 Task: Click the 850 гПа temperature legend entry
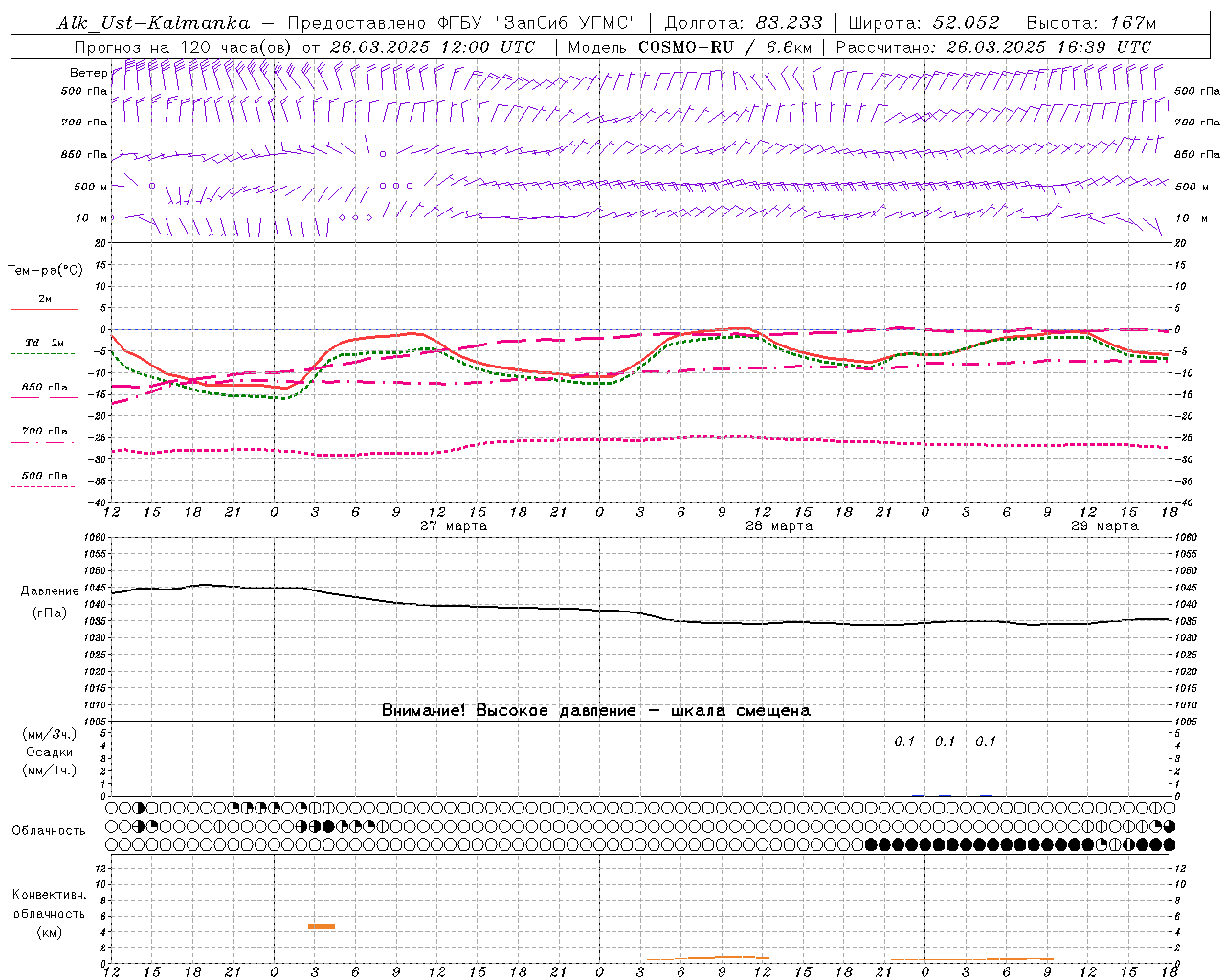pyautogui.click(x=45, y=388)
